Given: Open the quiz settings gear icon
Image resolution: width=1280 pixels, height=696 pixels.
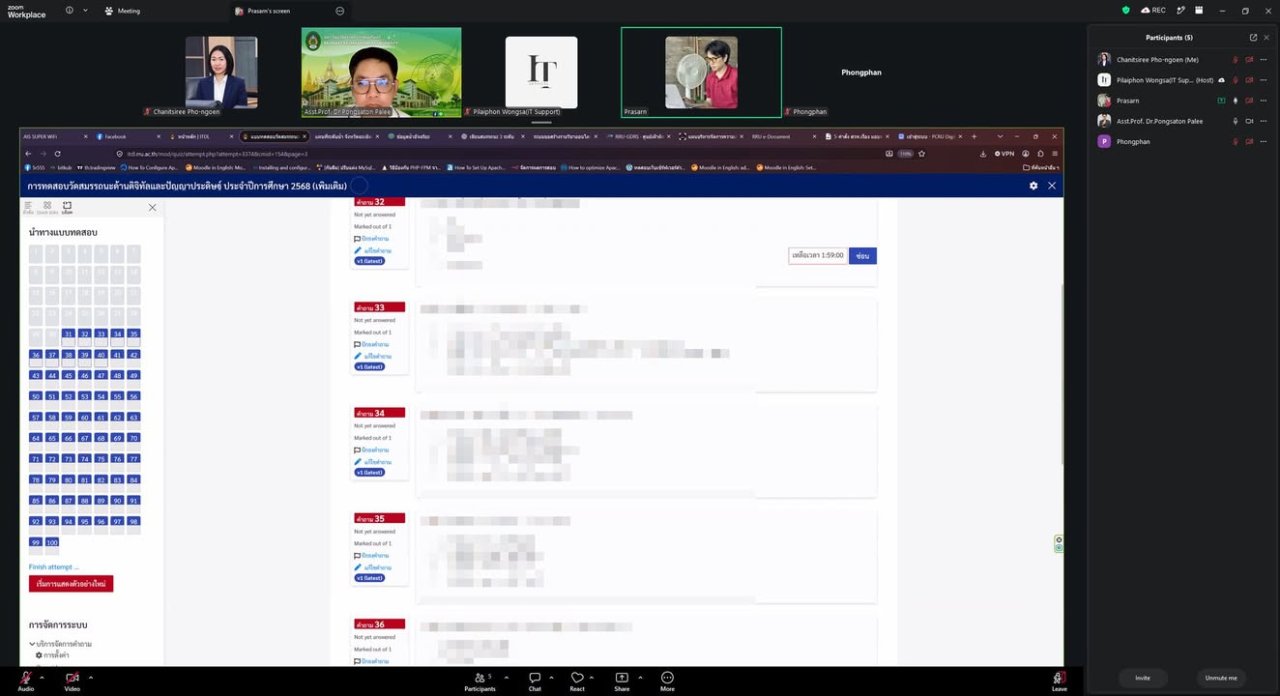Looking at the screenshot, I should pos(1033,186).
